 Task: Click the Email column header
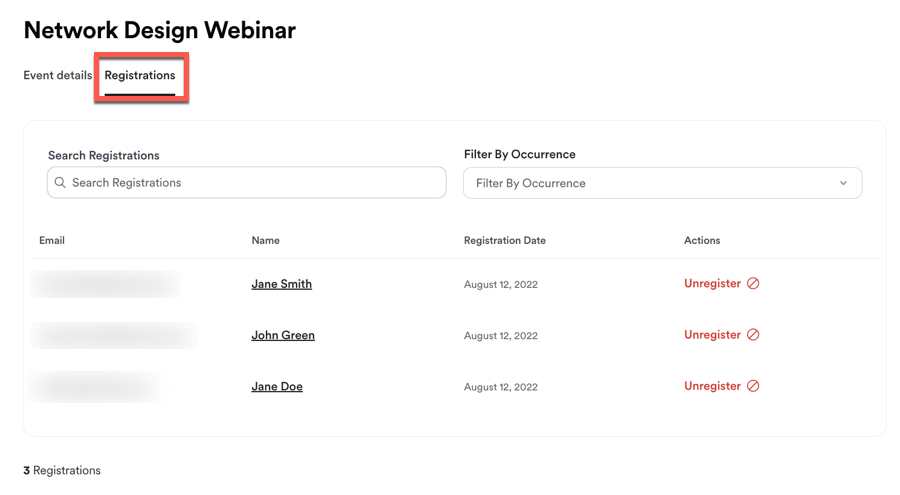pyautogui.click(x=52, y=240)
